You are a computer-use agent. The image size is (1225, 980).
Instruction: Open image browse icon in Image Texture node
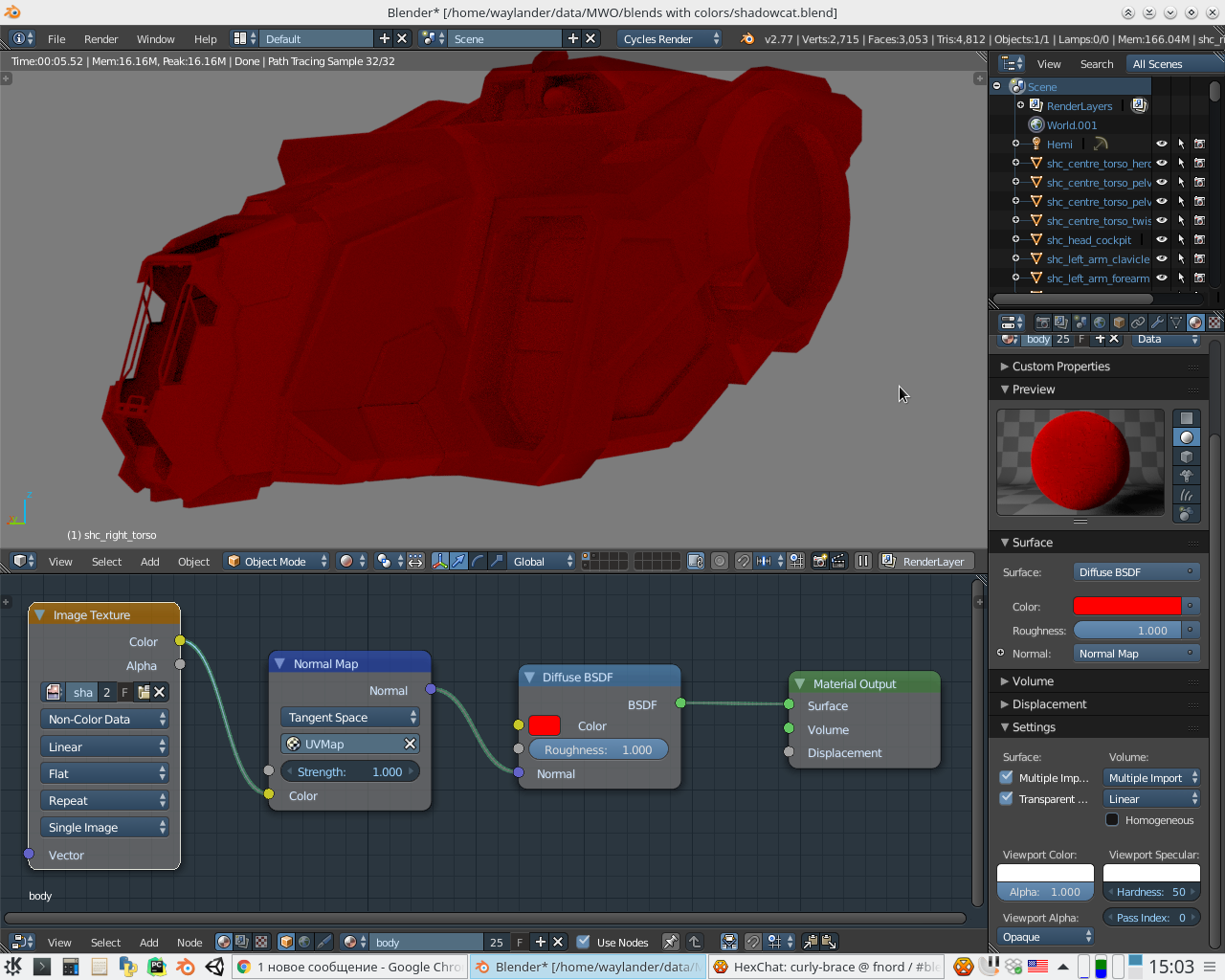click(x=55, y=692)
